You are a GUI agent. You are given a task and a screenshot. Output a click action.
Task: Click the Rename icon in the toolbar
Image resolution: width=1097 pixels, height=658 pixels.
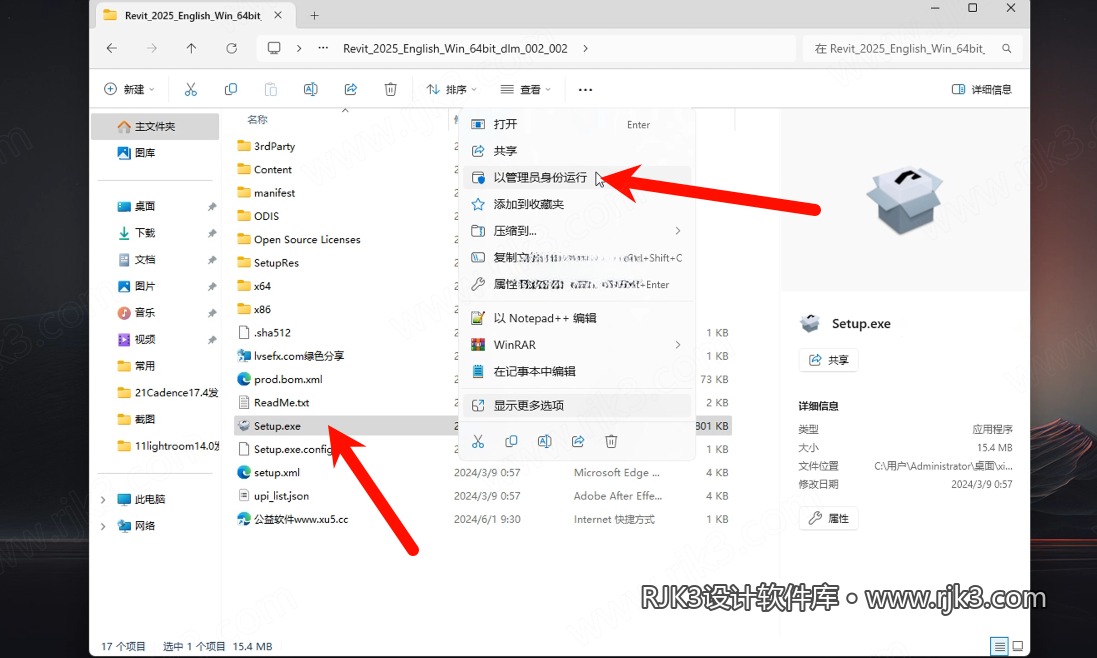(310, 90)
